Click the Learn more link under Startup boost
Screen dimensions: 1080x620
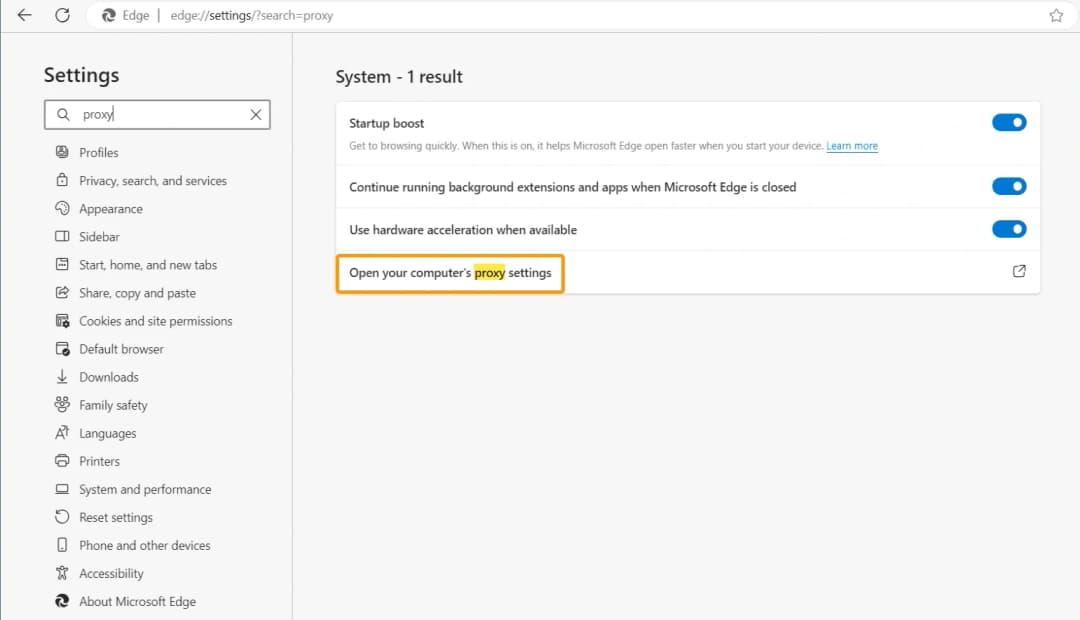point(852,145)
